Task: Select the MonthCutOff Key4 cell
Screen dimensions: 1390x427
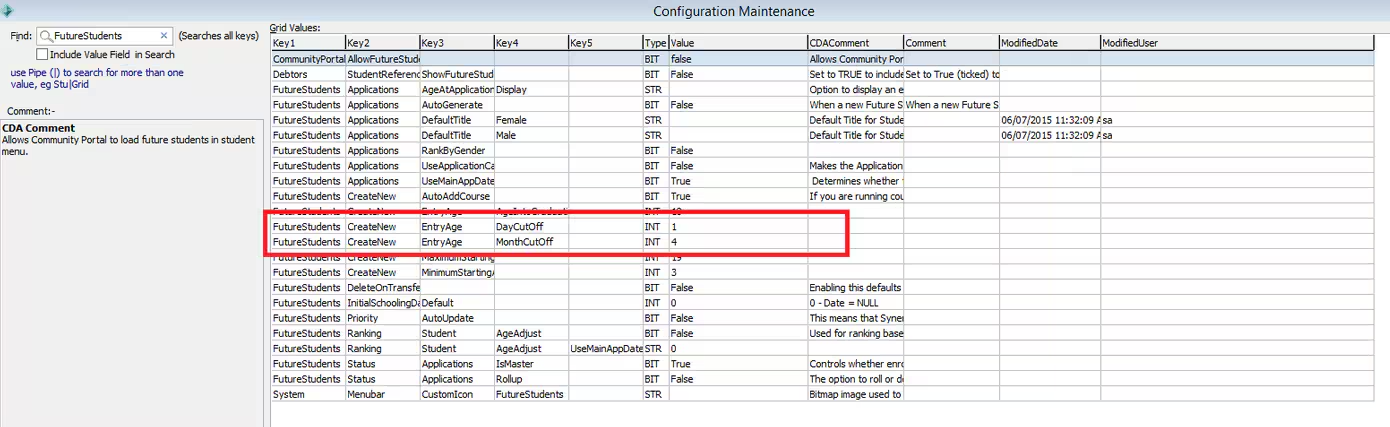Action: pyautogui.click(x=531, y=242)
